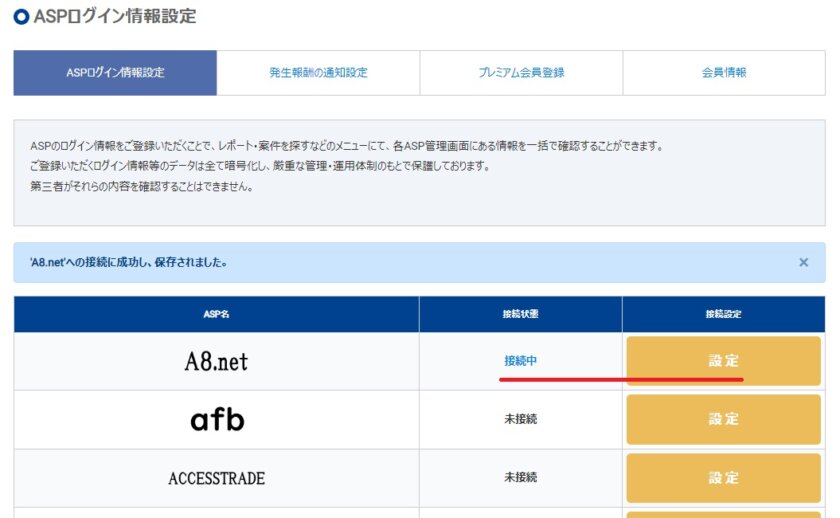
Task: Select the A8.net logo
Action: (x=216, y=362)
